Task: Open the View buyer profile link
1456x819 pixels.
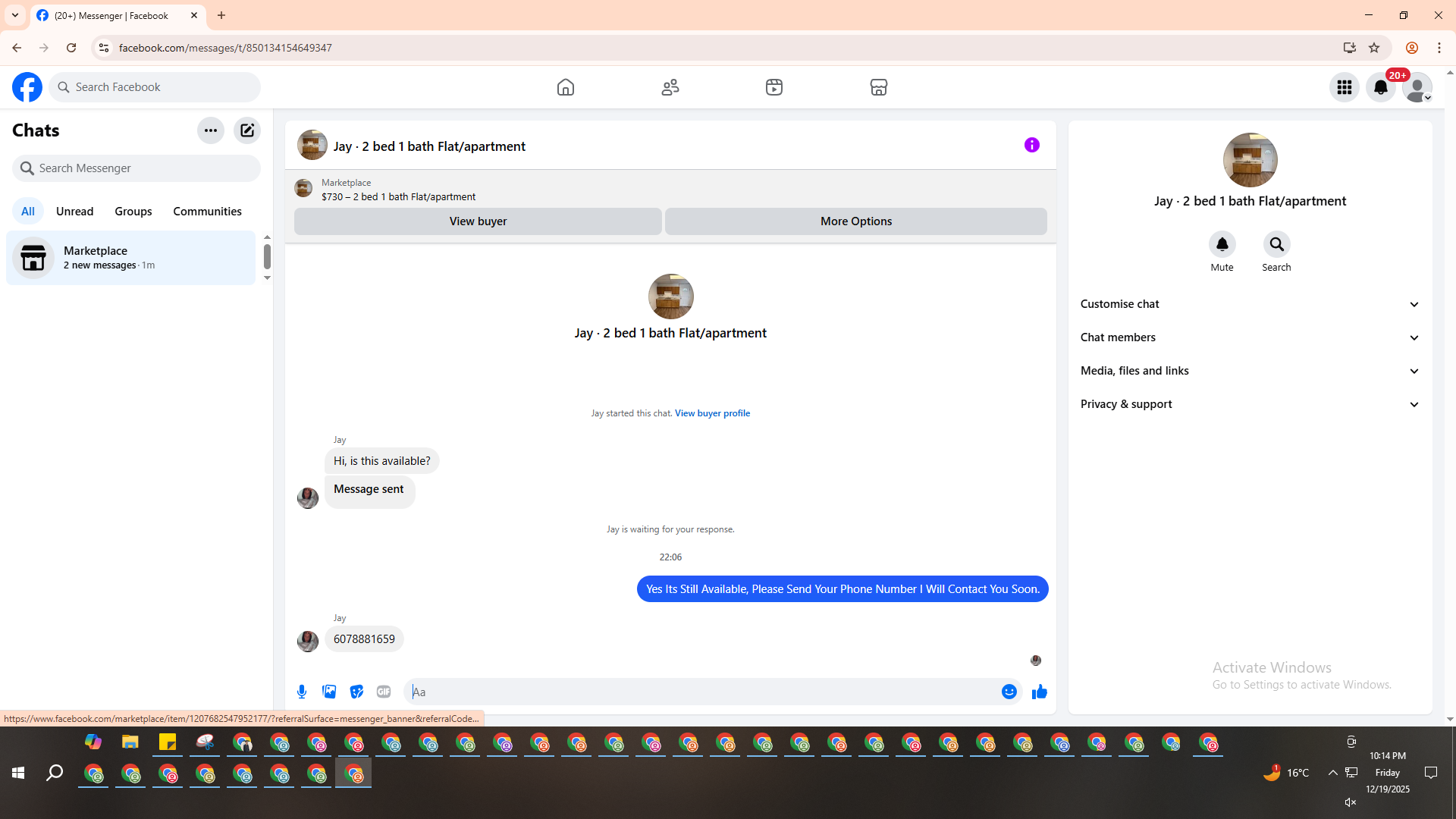Action: tap(712, 413)
